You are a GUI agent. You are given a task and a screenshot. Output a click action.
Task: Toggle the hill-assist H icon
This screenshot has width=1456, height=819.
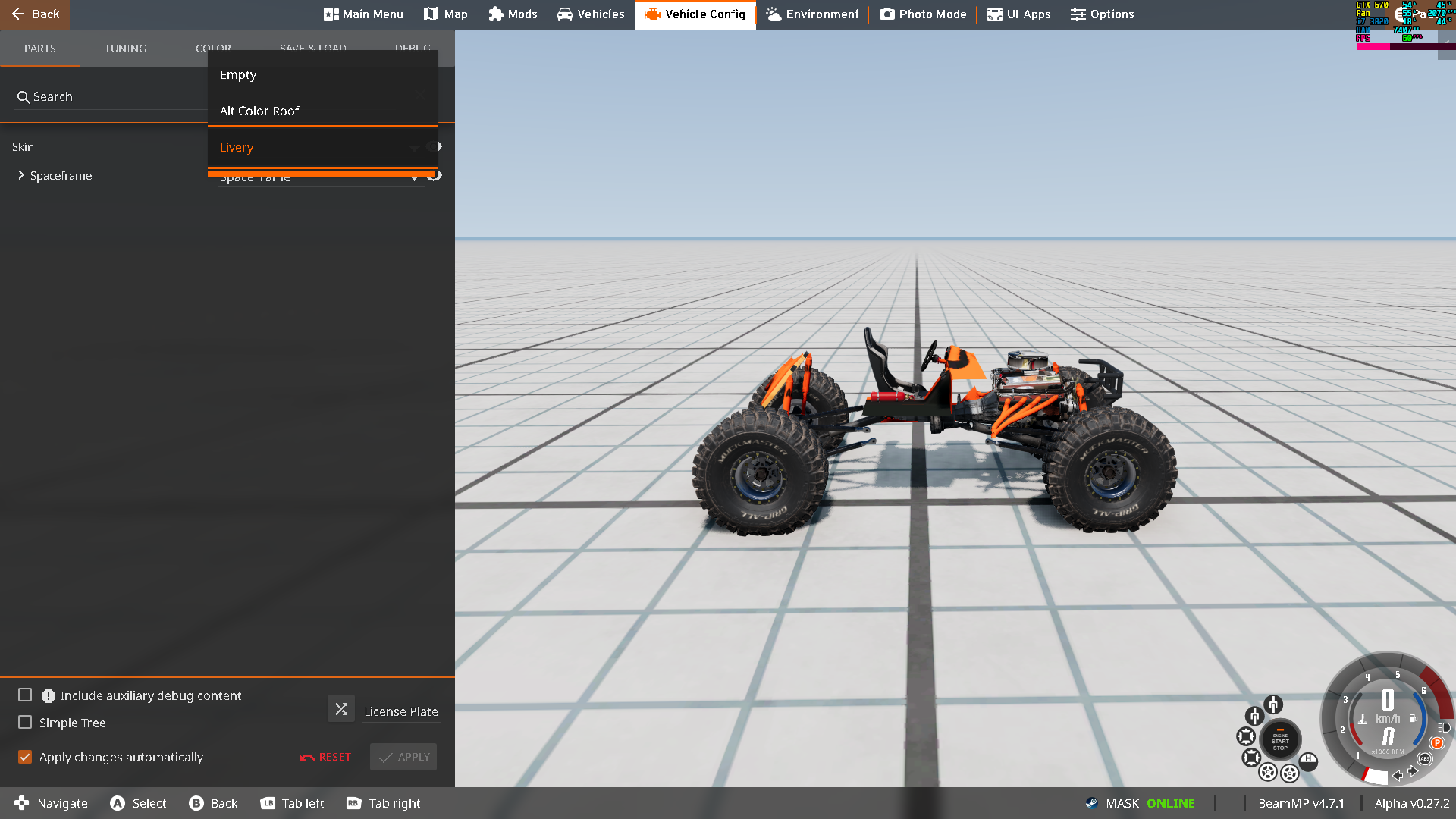[x=1308, y=762]
